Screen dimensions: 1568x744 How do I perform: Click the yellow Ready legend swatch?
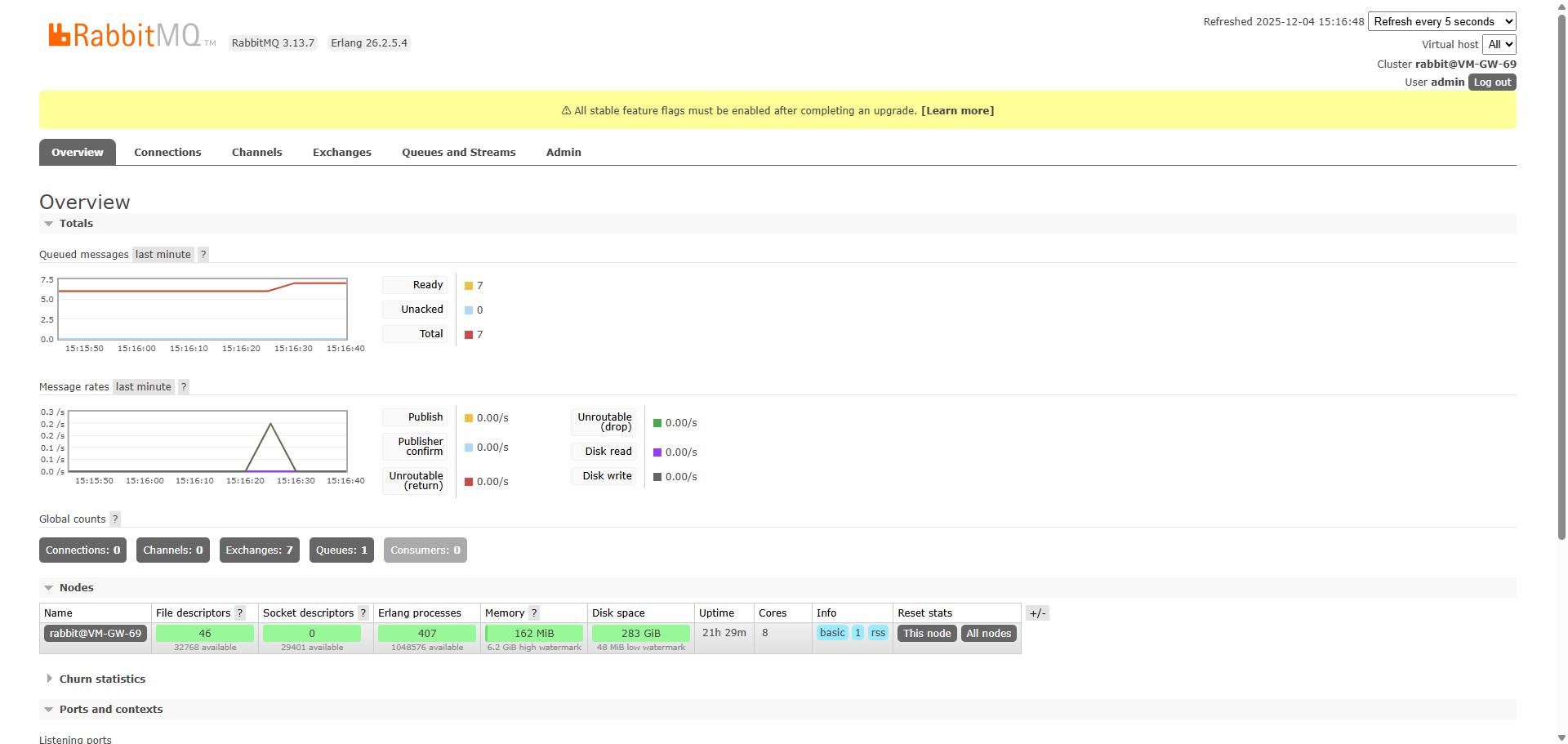tap(469, 286)
